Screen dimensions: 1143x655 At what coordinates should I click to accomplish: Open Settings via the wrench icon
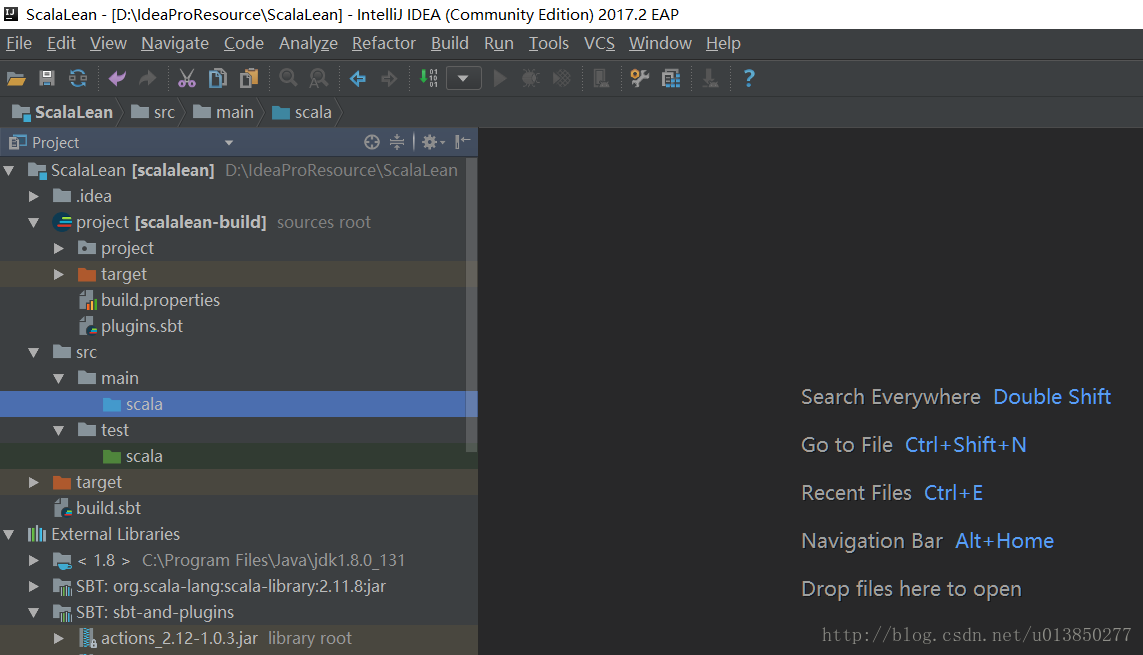(640, 78)
